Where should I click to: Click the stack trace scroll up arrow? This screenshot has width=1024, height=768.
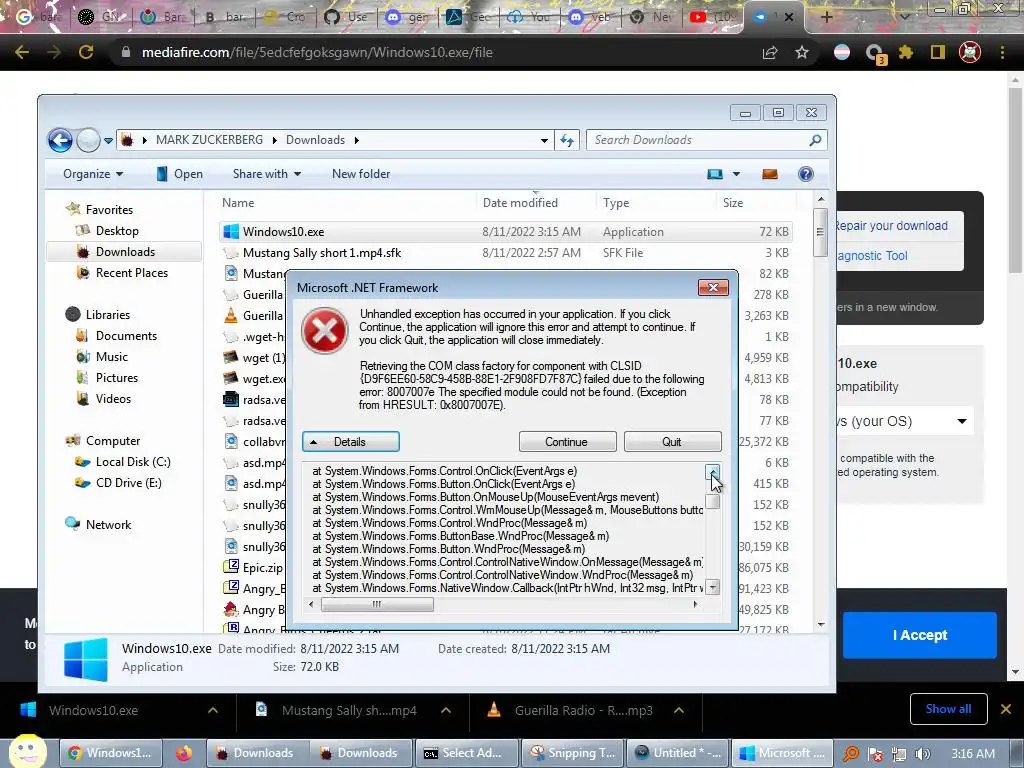point(712,471)
